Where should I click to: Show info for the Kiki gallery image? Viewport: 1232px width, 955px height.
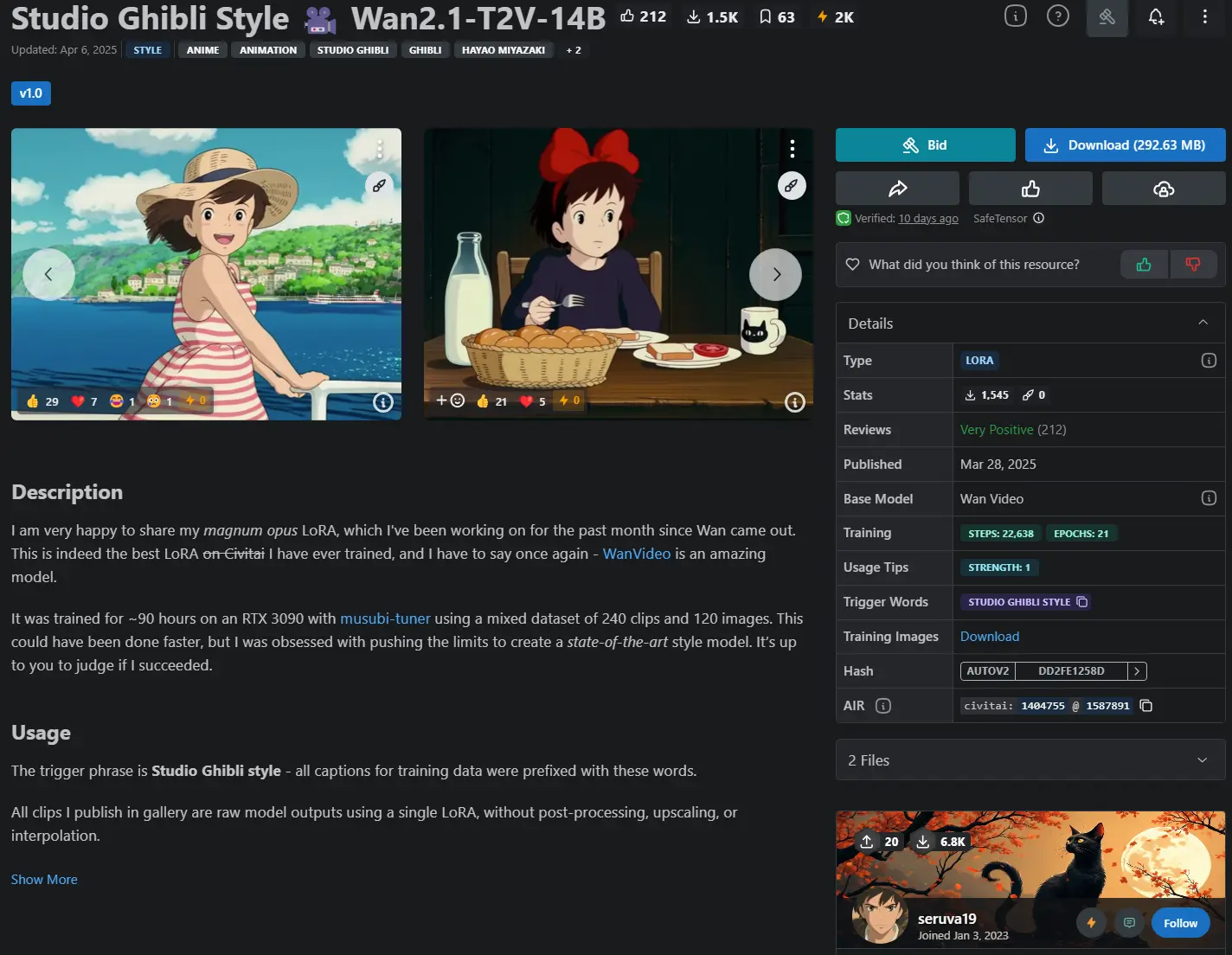pyautogui.click(x=795, y=402)
